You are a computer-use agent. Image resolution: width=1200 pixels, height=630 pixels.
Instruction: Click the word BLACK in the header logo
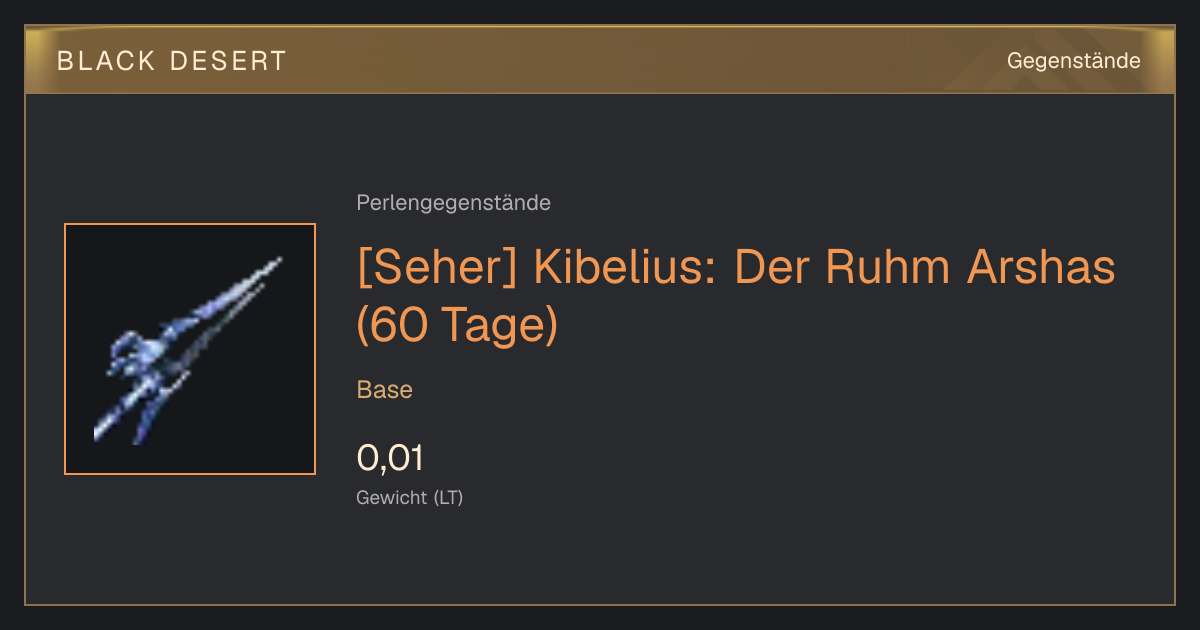[106, 61]
